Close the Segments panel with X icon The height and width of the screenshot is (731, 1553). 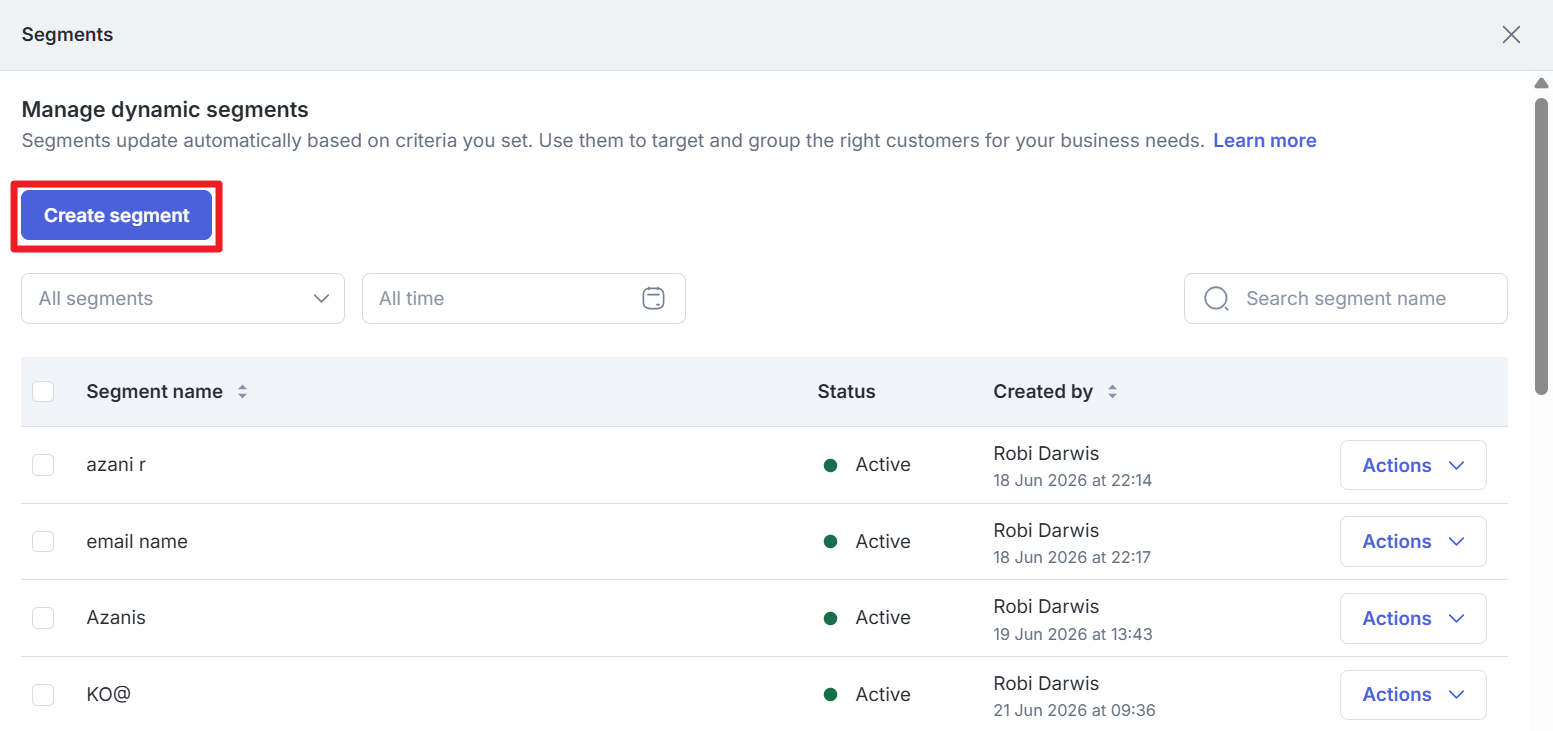[1511, 35]
